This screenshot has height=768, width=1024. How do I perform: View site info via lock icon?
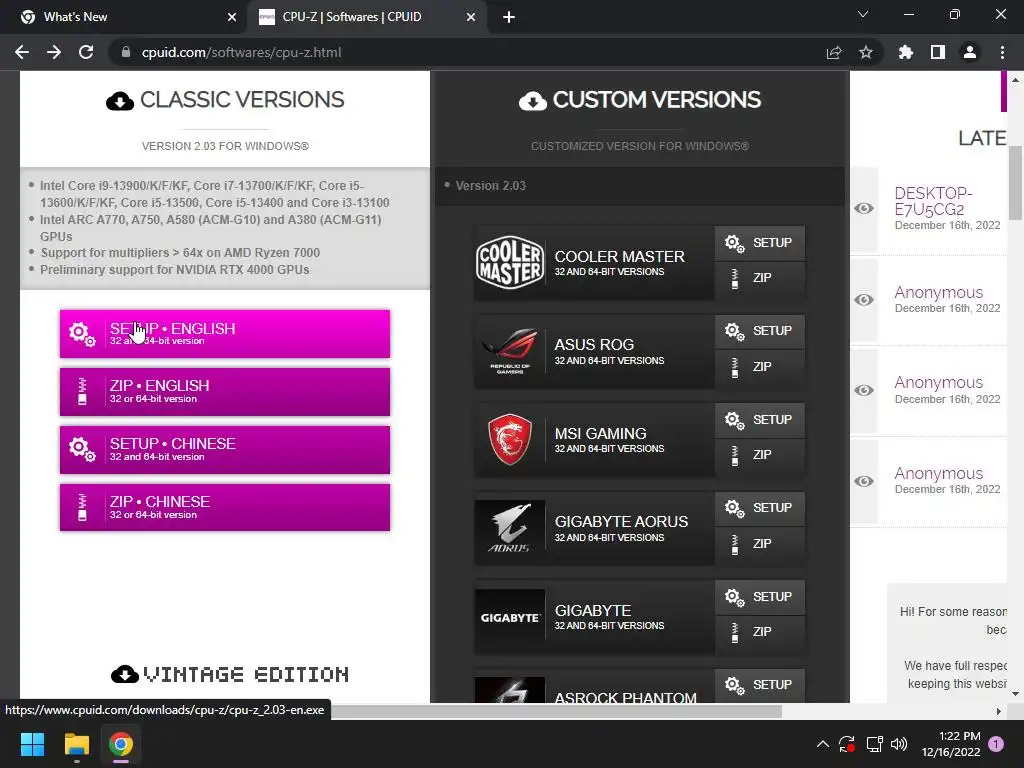[x=126, y=52]
